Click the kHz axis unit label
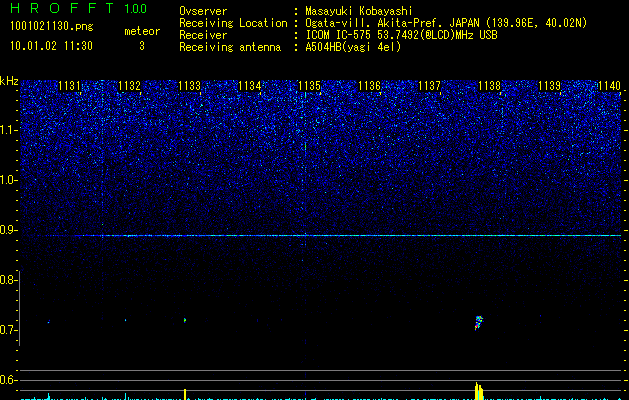629x400 pixels. click(x=9, y=81)
